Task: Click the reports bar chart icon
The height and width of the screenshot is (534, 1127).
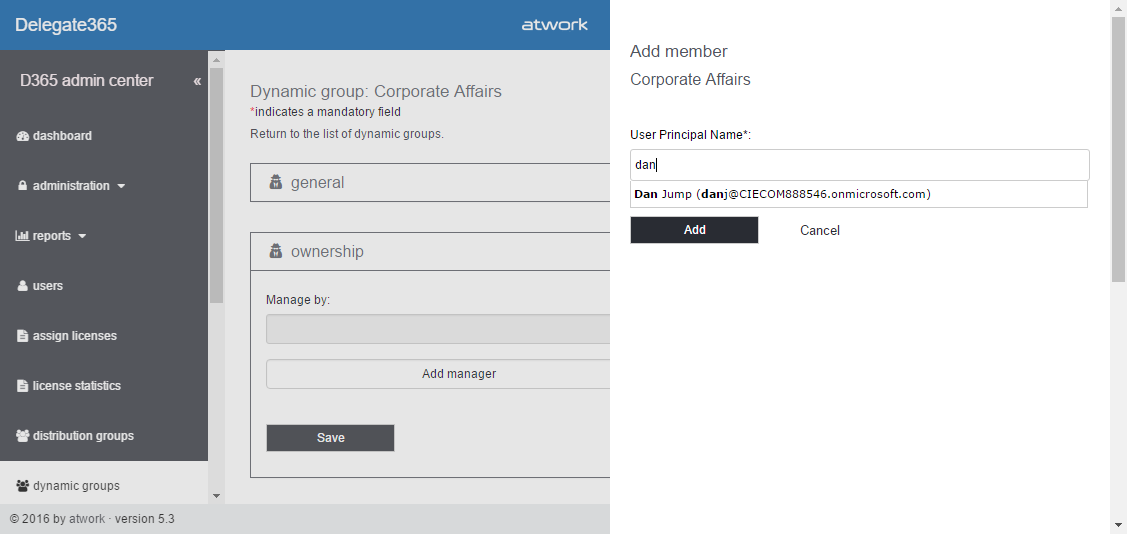Action: [23, 236]
